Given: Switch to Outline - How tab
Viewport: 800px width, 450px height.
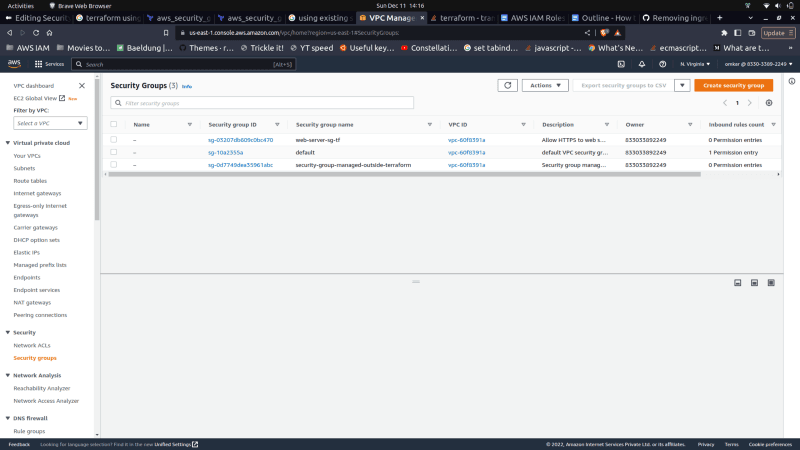Looking at the screenshot, I should pos(603,18).
